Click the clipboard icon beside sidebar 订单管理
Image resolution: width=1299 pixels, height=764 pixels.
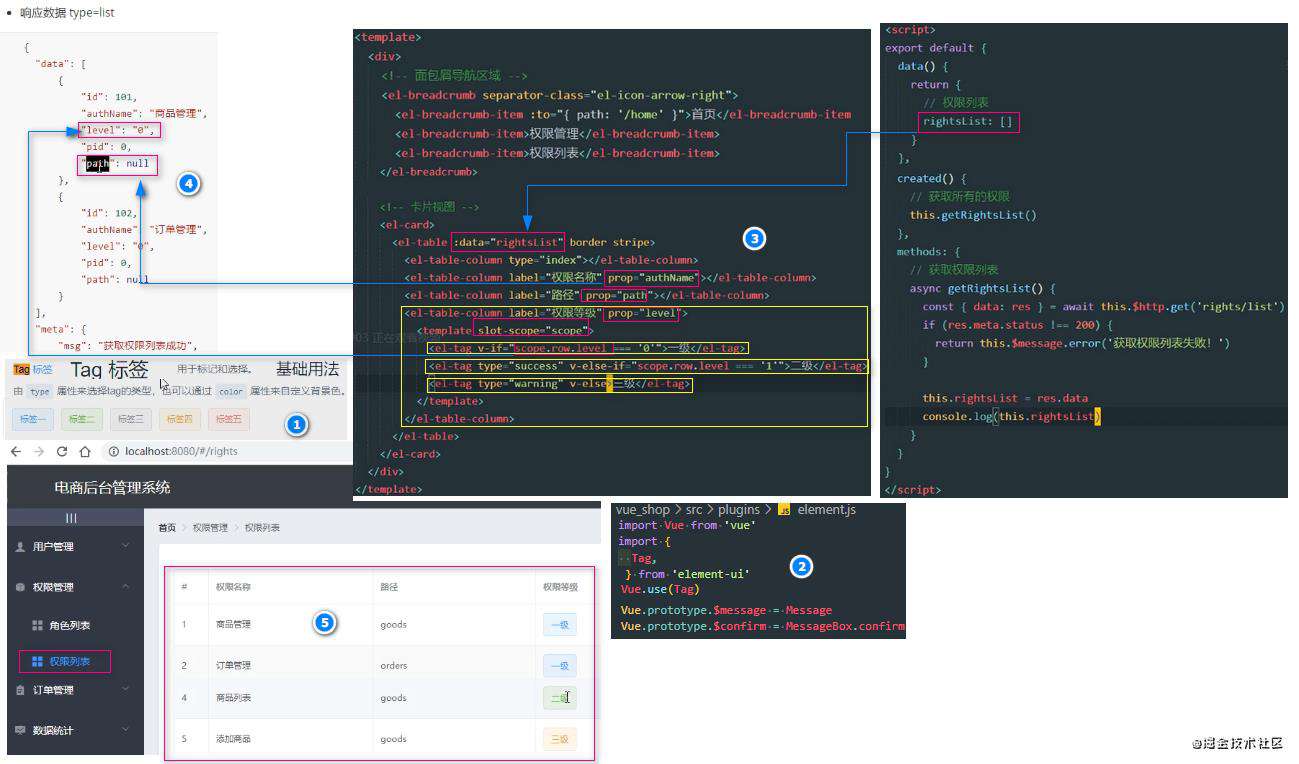tap(20, 690)
